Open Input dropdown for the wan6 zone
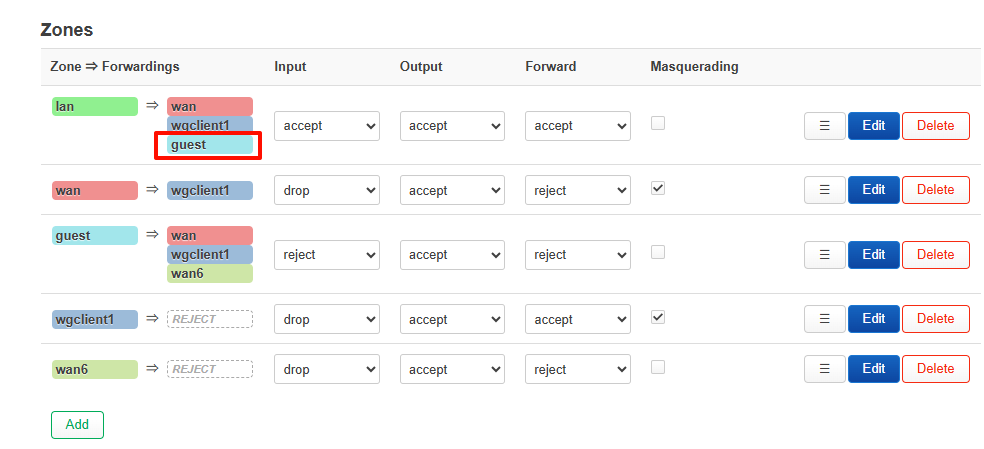 [x=326, y=369]
